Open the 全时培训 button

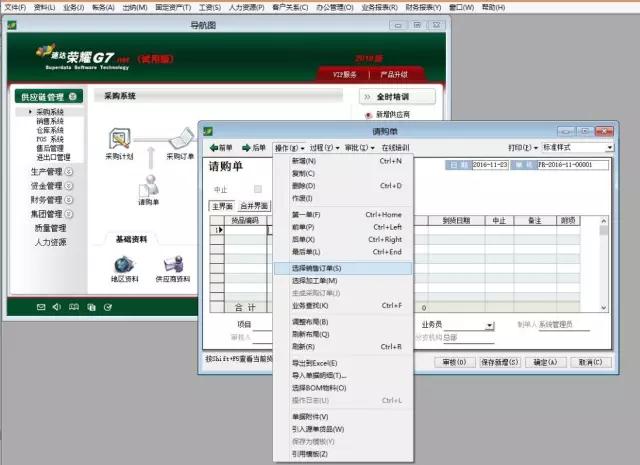pyautogui.click(x=397, y=97)
